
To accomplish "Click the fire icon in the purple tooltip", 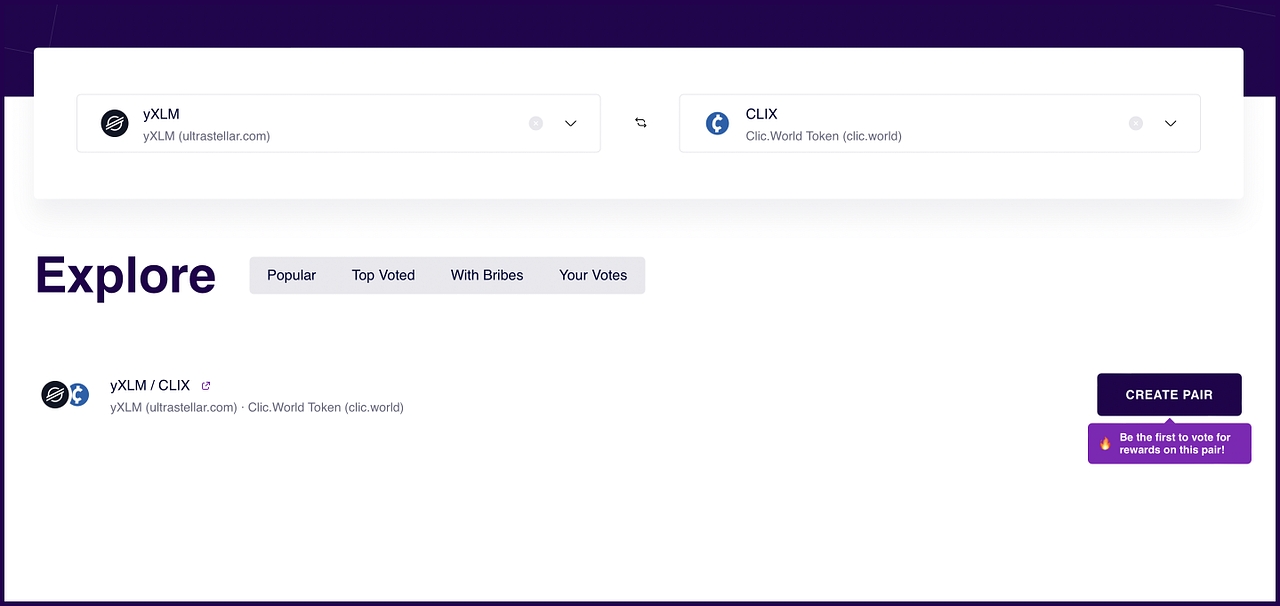I will pos(1105,444).
